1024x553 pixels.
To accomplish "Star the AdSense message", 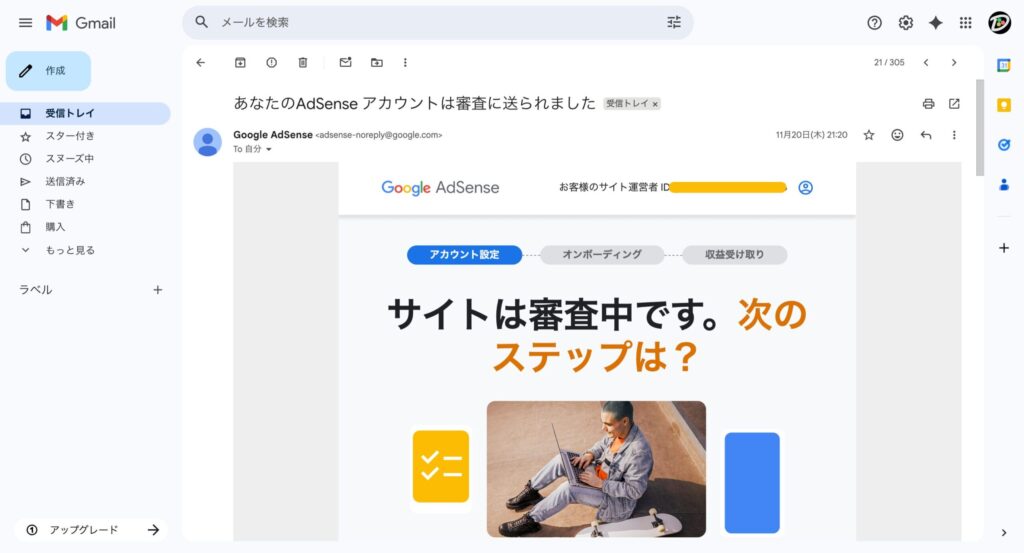I will point(869,135).
